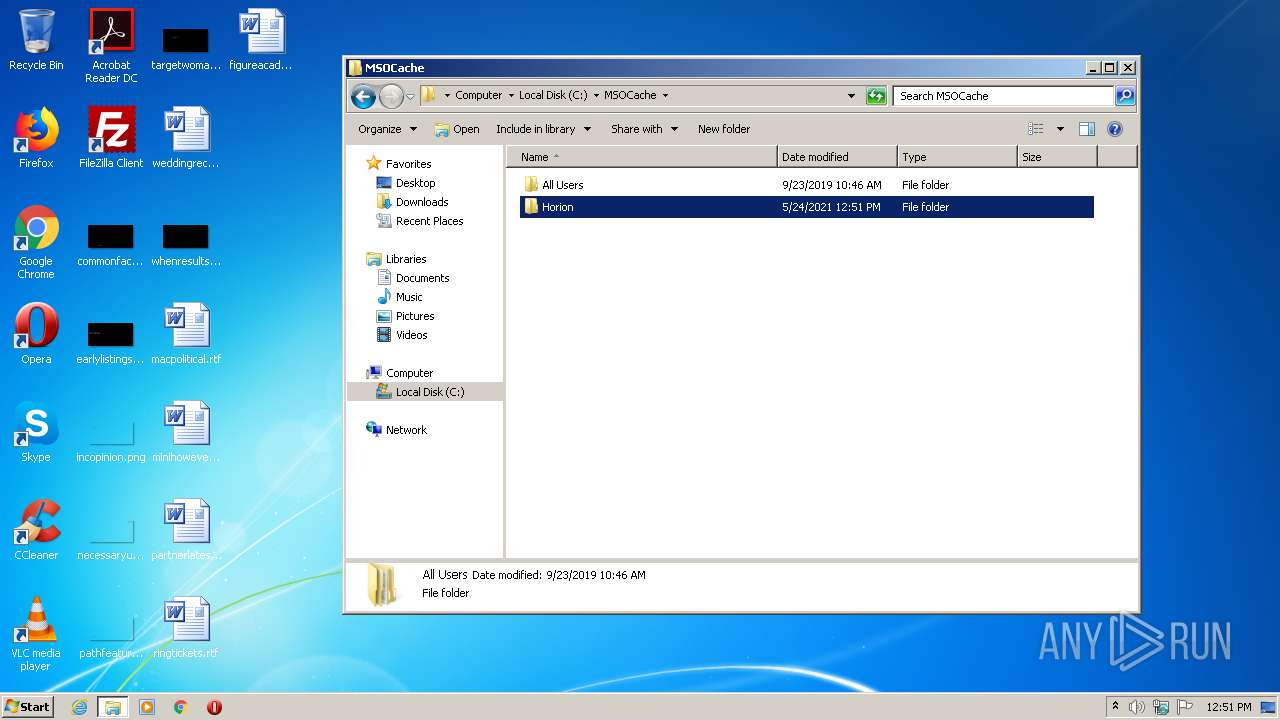Open the recent pages dropdown arrow
1280x720 pixels.
point(410,97)
